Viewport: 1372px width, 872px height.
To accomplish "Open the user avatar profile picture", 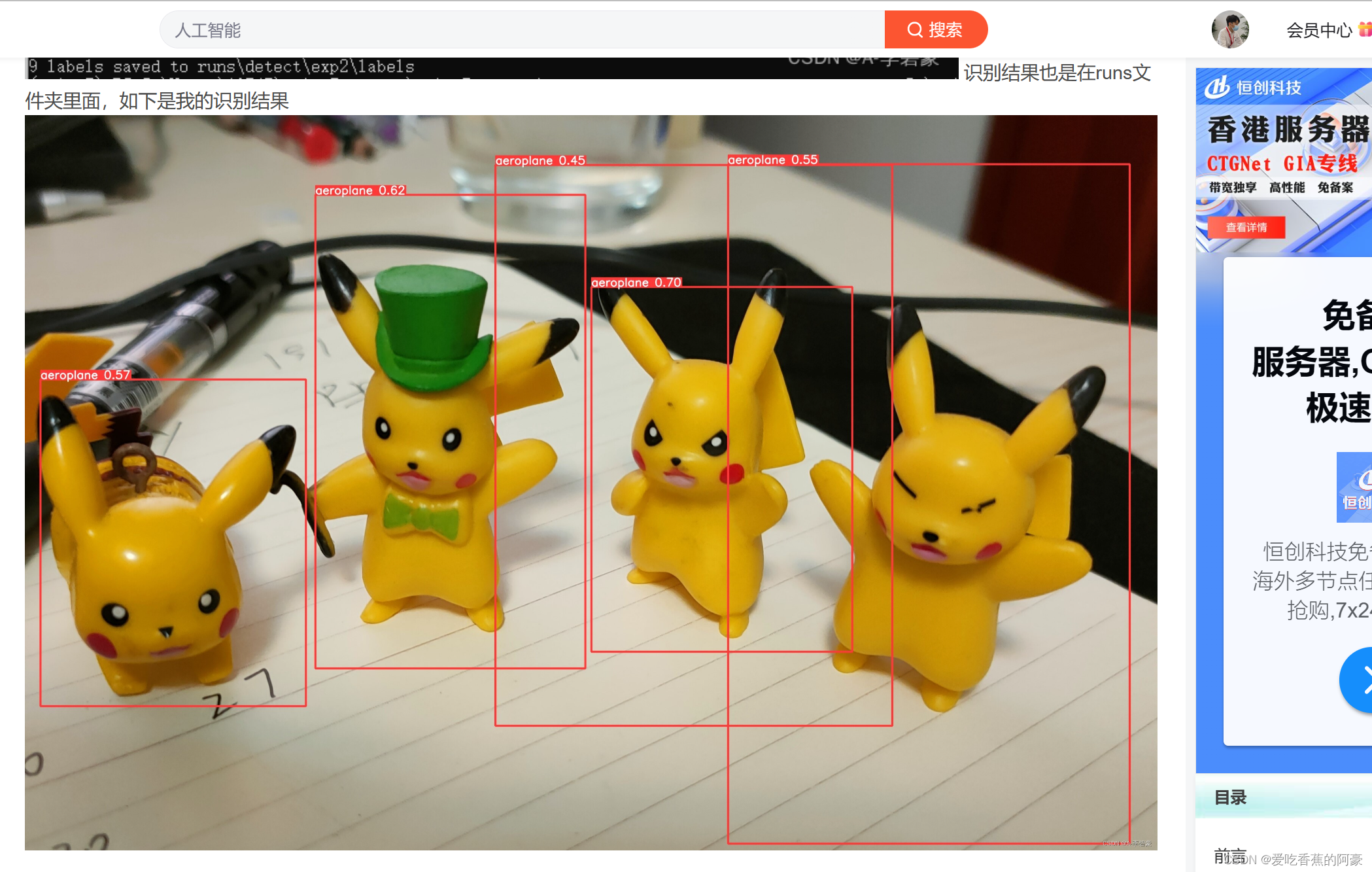I will (1230, 29).
